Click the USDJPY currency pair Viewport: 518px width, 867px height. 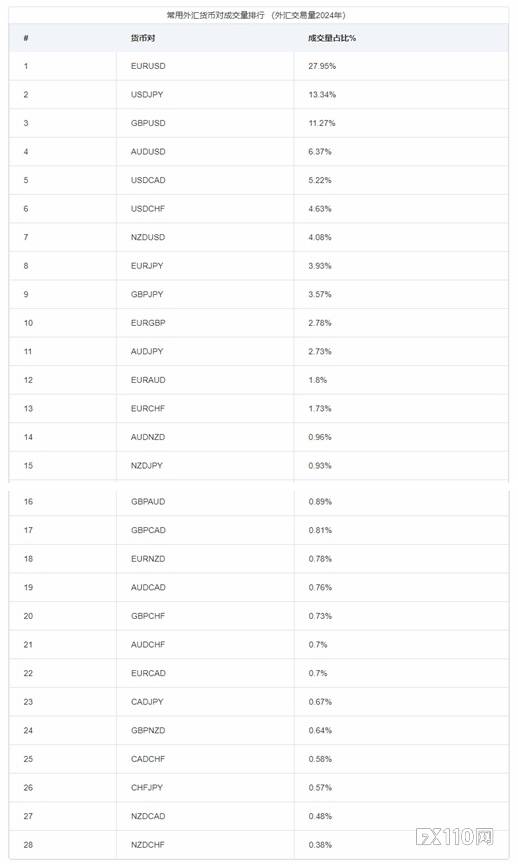pyautogui.click(x=147, y=95)
